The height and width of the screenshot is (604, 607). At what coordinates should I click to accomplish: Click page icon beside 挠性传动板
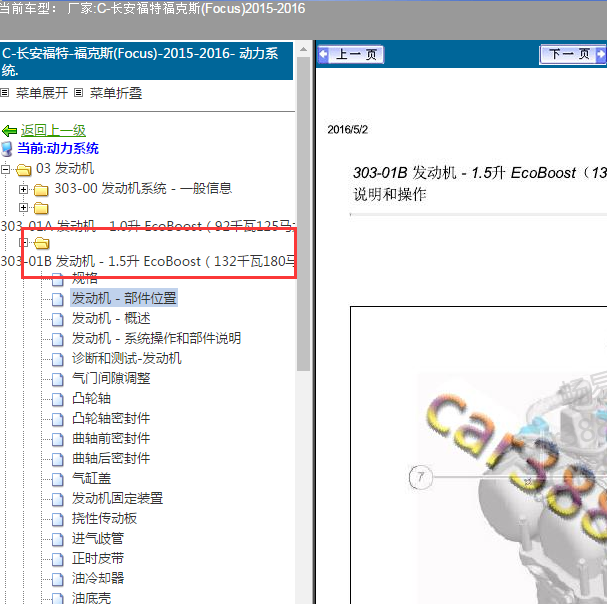(58, 520)
